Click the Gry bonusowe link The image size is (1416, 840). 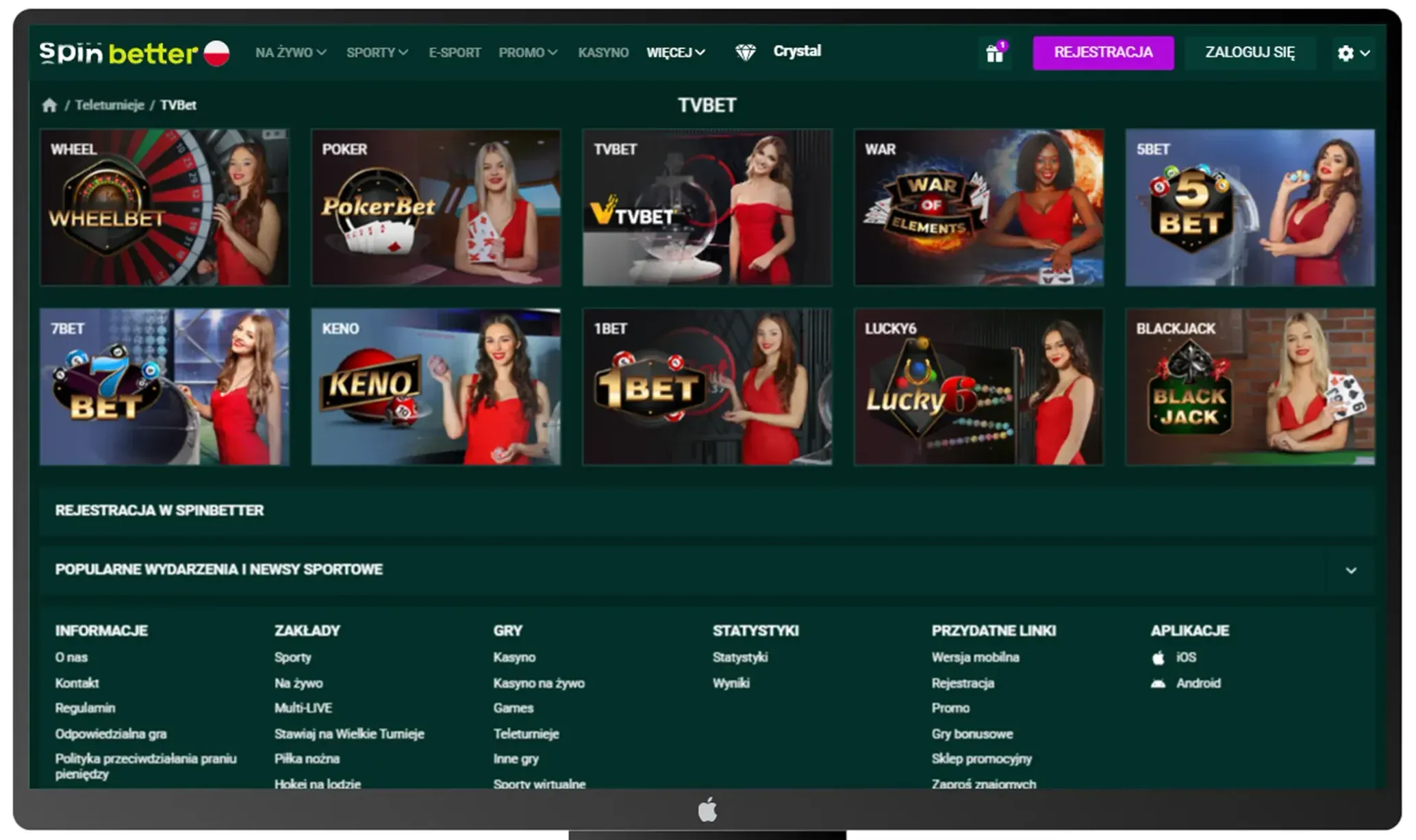972,734
